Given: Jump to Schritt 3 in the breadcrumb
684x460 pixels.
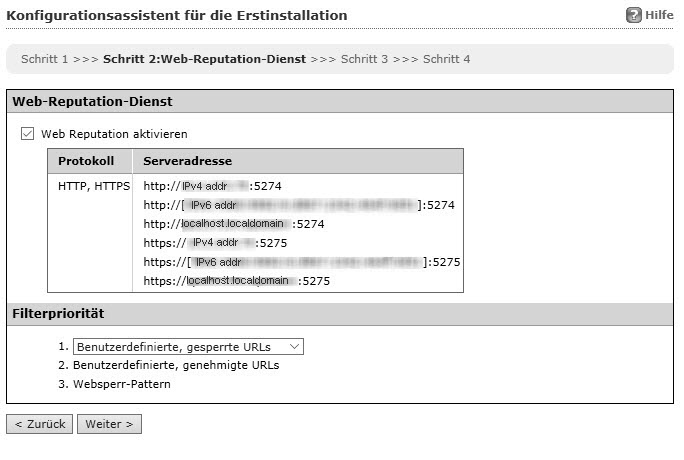Looking at the screenshot, I should coord(364,59).
